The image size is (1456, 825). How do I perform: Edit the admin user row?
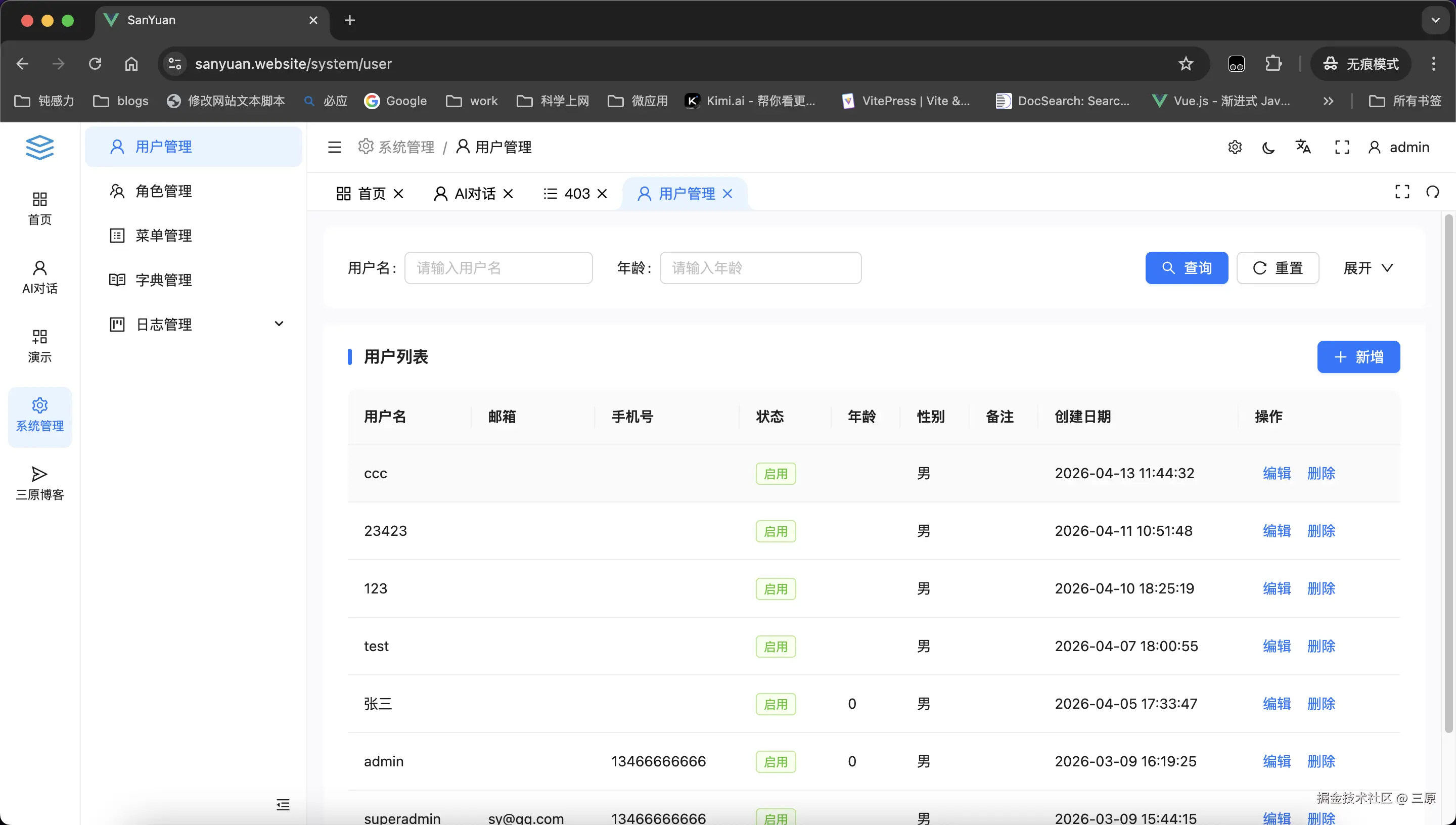1277,761
